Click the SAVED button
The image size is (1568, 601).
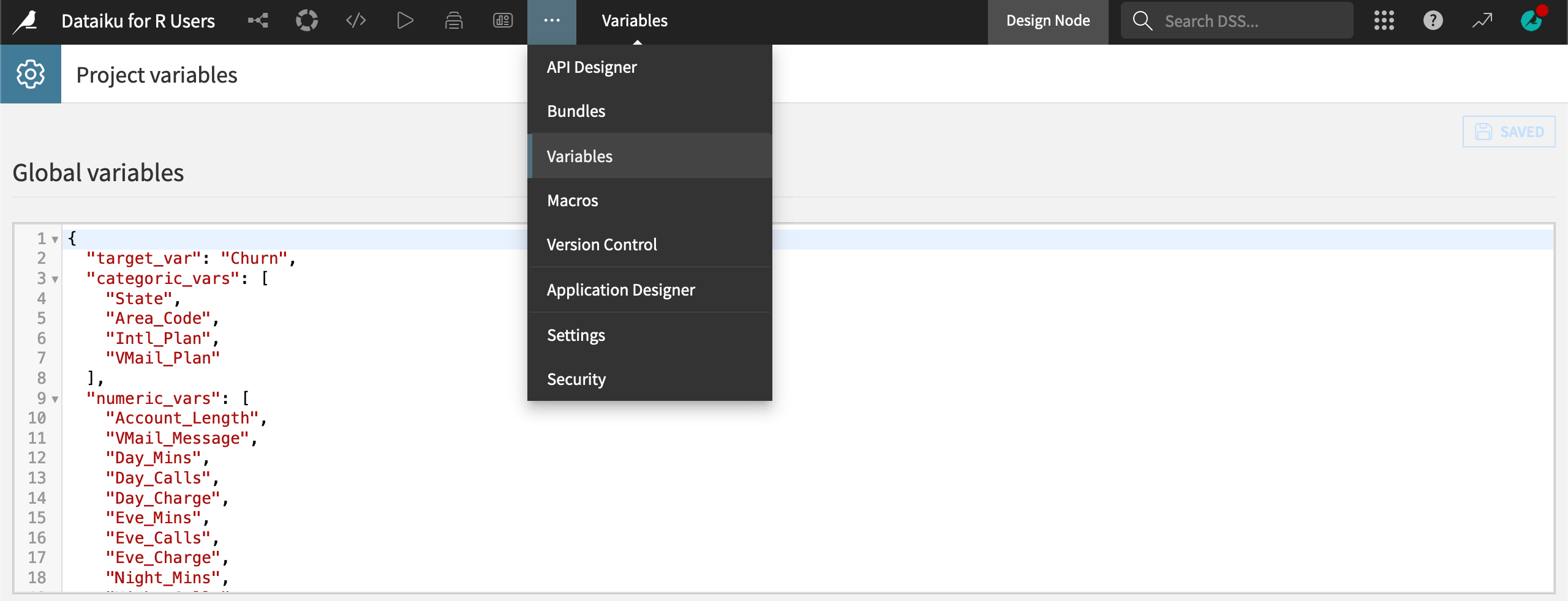click(x=1509, y=131)
